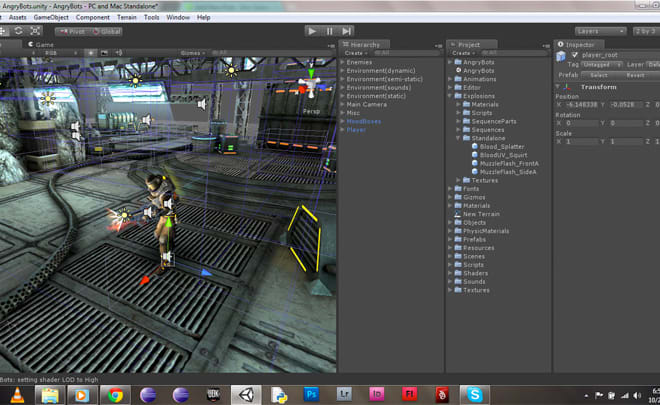This screenshot has width=660, height=405.
Task: Select Main Camera in the Hierarchy
Action: [x=366, y=104]
